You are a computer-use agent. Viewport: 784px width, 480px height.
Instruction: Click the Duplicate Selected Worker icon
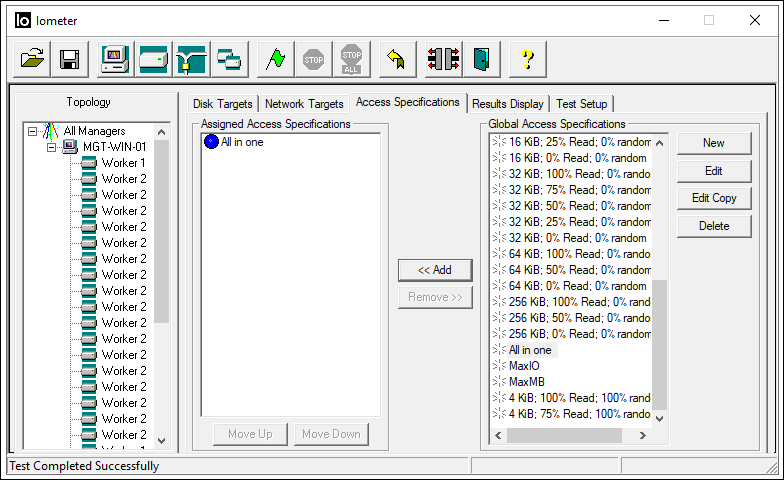coord(229,59)
